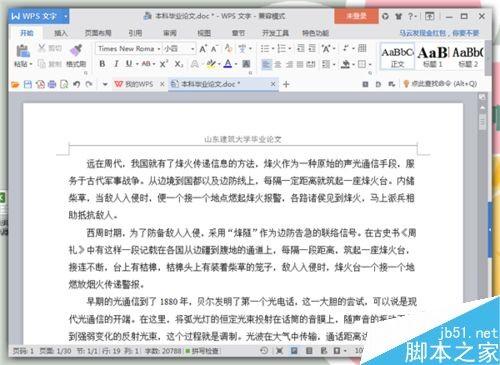Open the font size 小四 dropdown
This screenshot has height=365, width=500.
193,49
